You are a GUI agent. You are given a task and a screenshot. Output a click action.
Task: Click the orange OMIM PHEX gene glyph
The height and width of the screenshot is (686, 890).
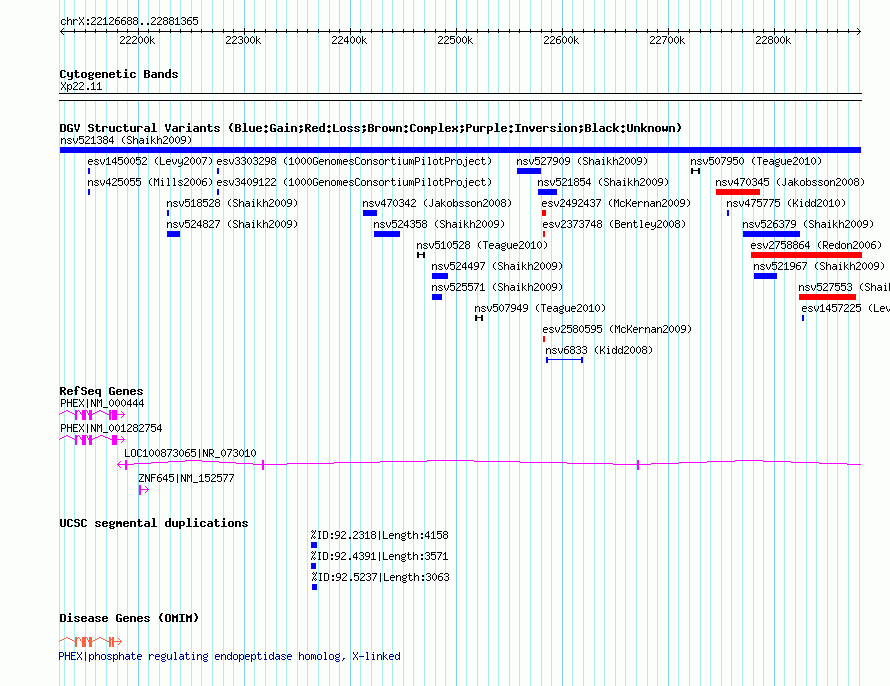91,642
